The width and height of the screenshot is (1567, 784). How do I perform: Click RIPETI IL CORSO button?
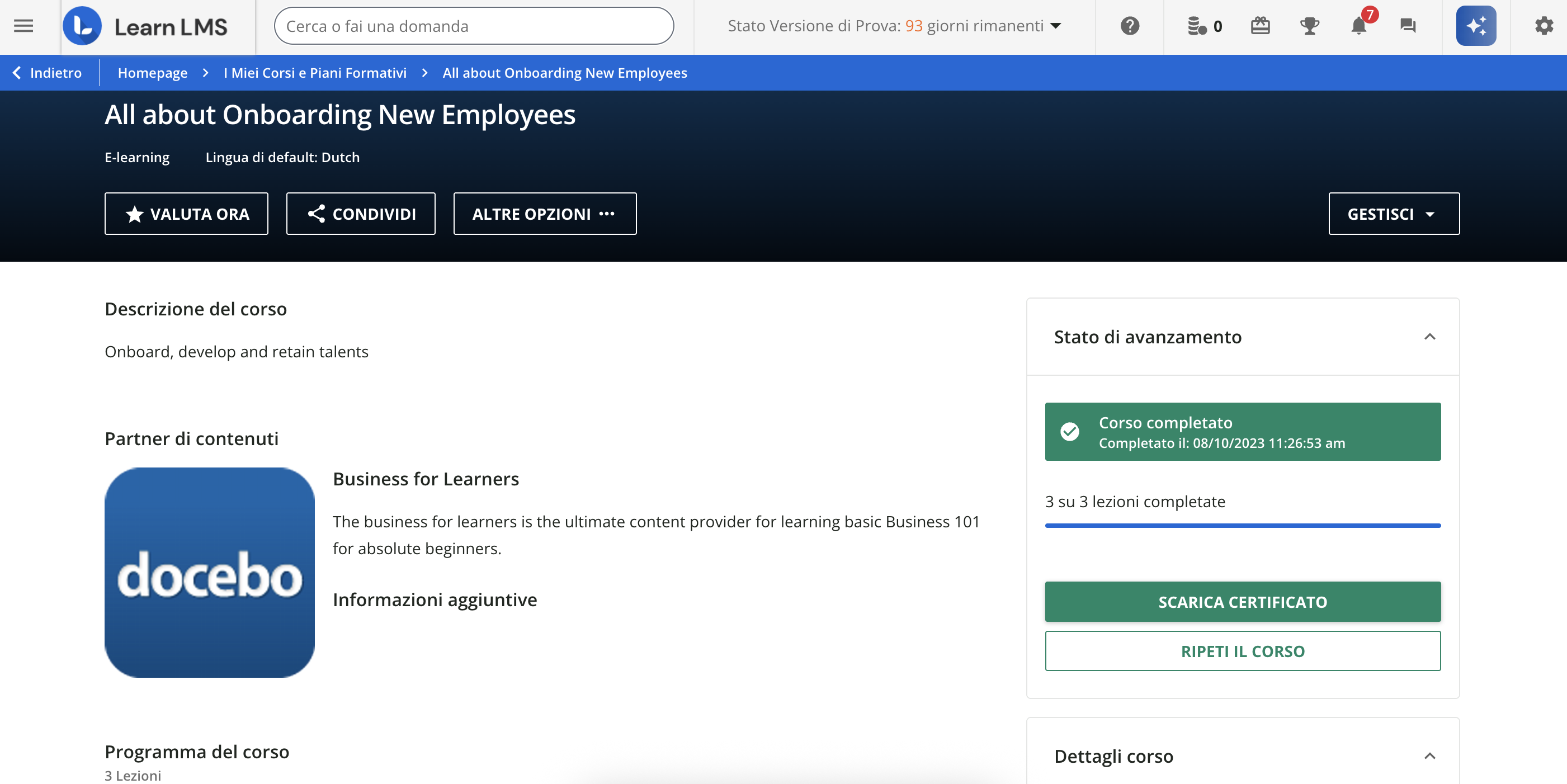click(x=1242, y=651)
